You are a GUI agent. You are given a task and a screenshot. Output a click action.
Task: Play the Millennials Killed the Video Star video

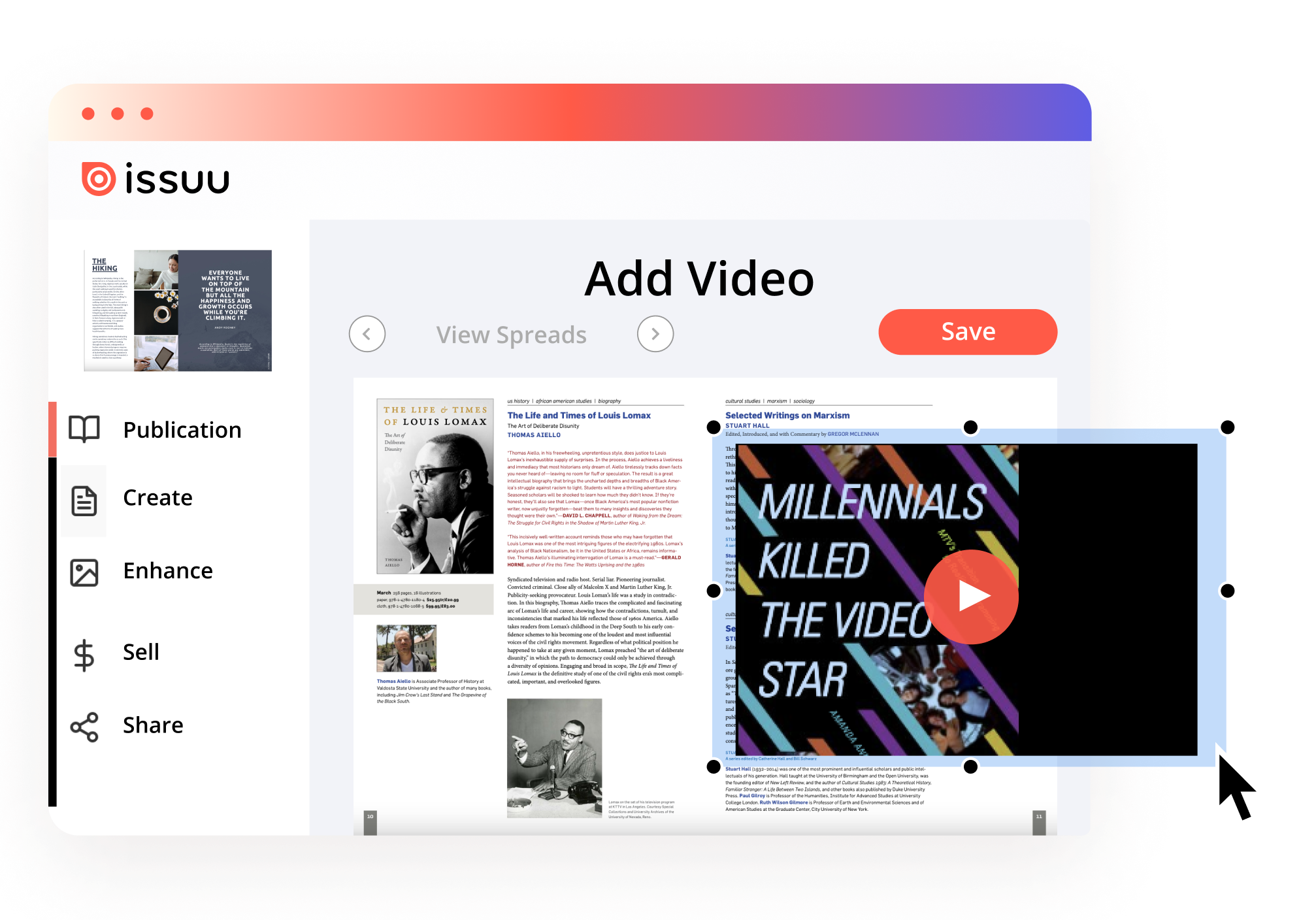pos(972,597)
